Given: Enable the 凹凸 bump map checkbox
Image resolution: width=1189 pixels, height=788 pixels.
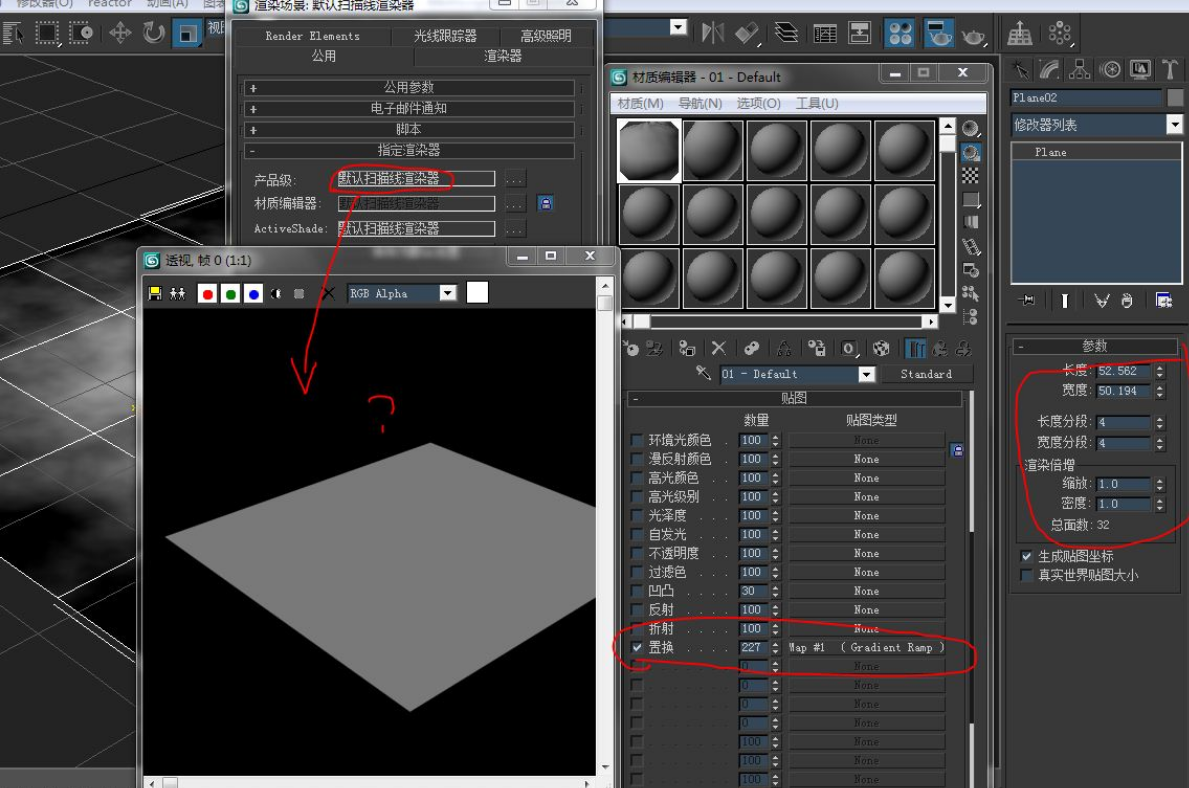Looking at the screenshot, I should [637, 591].
